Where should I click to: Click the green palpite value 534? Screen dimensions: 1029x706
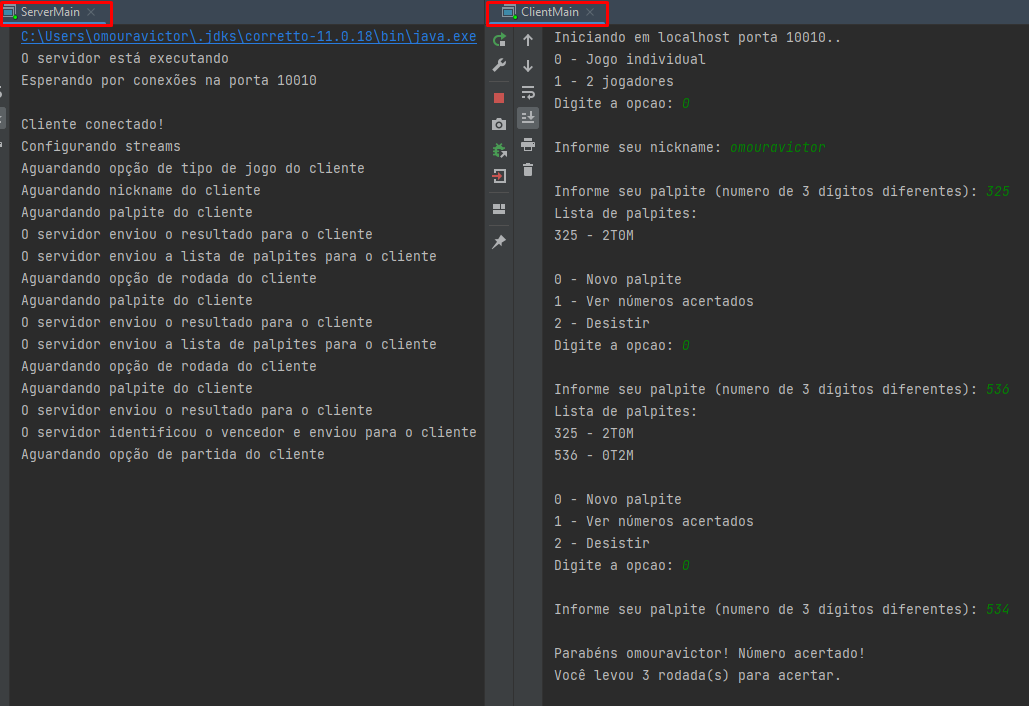[x=998, y=609]
